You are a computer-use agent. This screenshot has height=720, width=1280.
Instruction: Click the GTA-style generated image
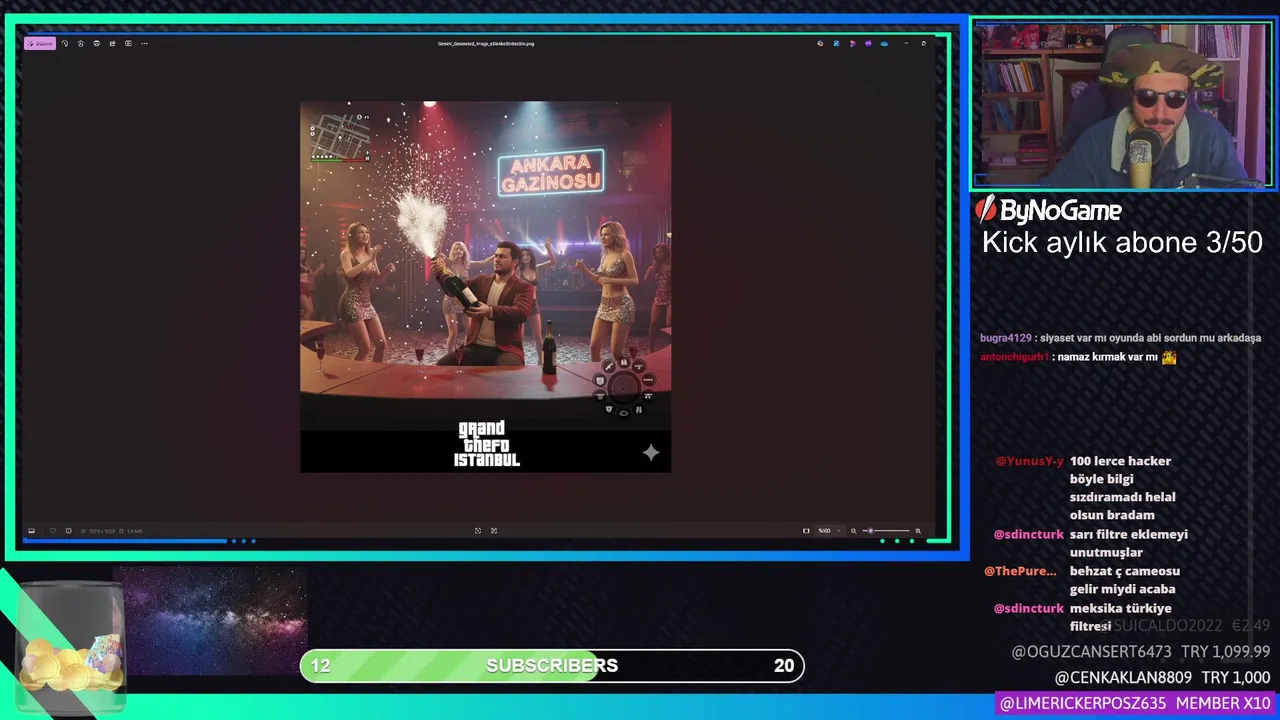pos(486,287)
